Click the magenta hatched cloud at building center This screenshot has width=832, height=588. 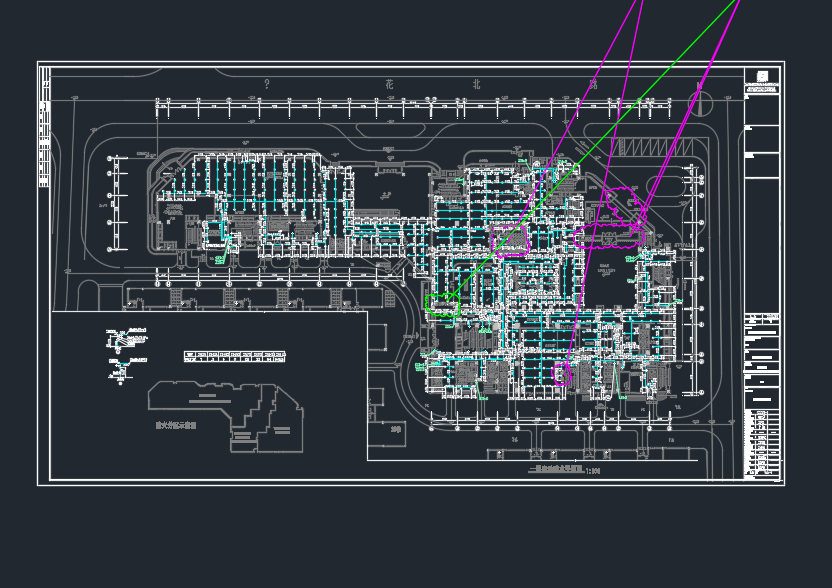[x=512, y=241]
